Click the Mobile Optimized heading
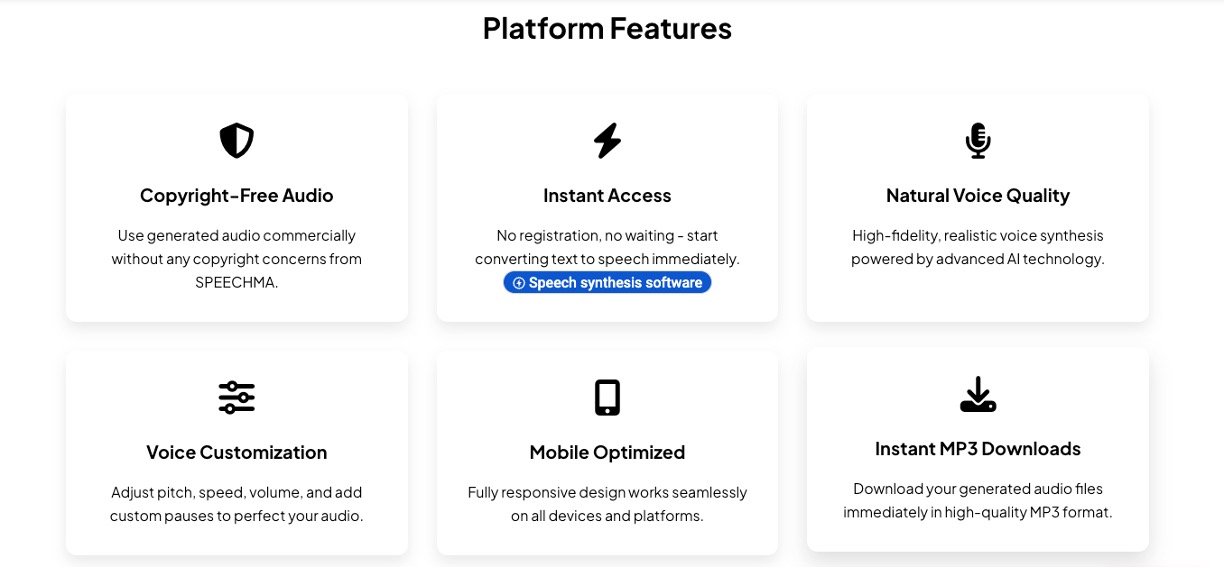The width and height of the screenshot is (1224, 568). (607, 452)
